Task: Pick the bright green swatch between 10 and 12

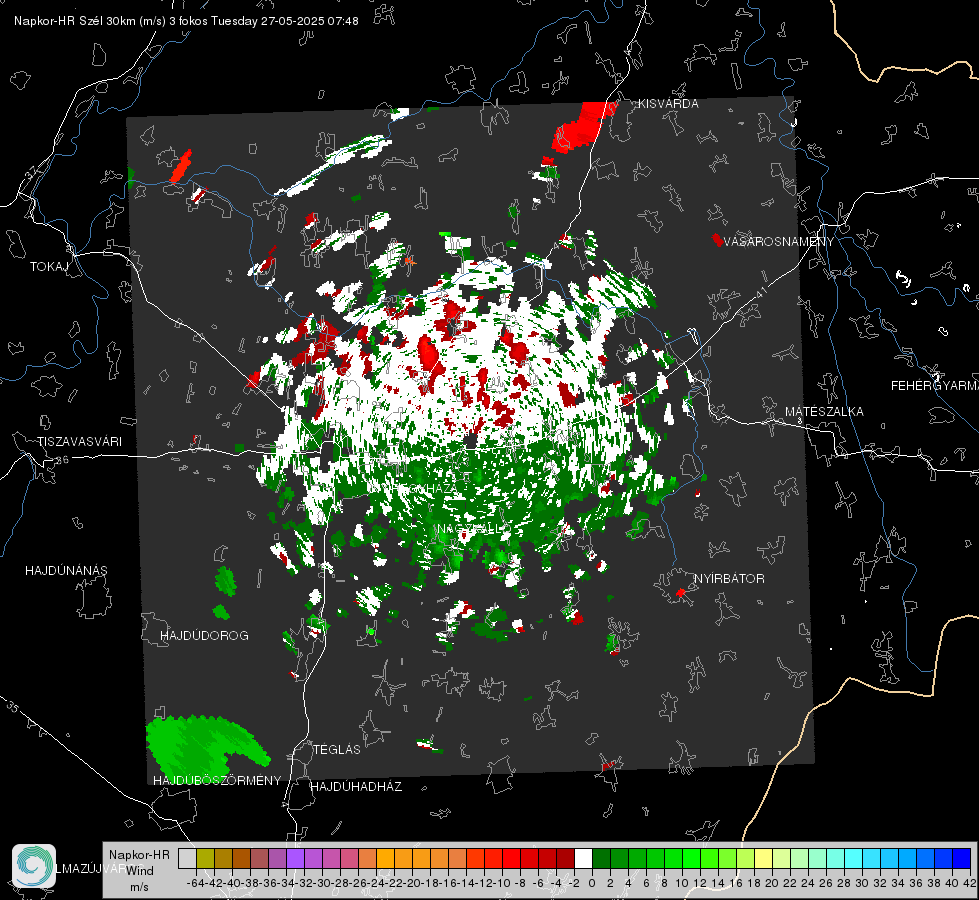Action: tap(691, 858)
